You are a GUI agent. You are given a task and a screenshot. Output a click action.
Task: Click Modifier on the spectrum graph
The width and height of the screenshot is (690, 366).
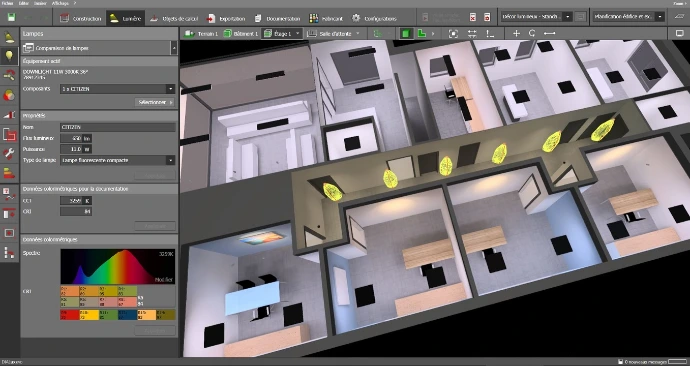coord(164,279)
